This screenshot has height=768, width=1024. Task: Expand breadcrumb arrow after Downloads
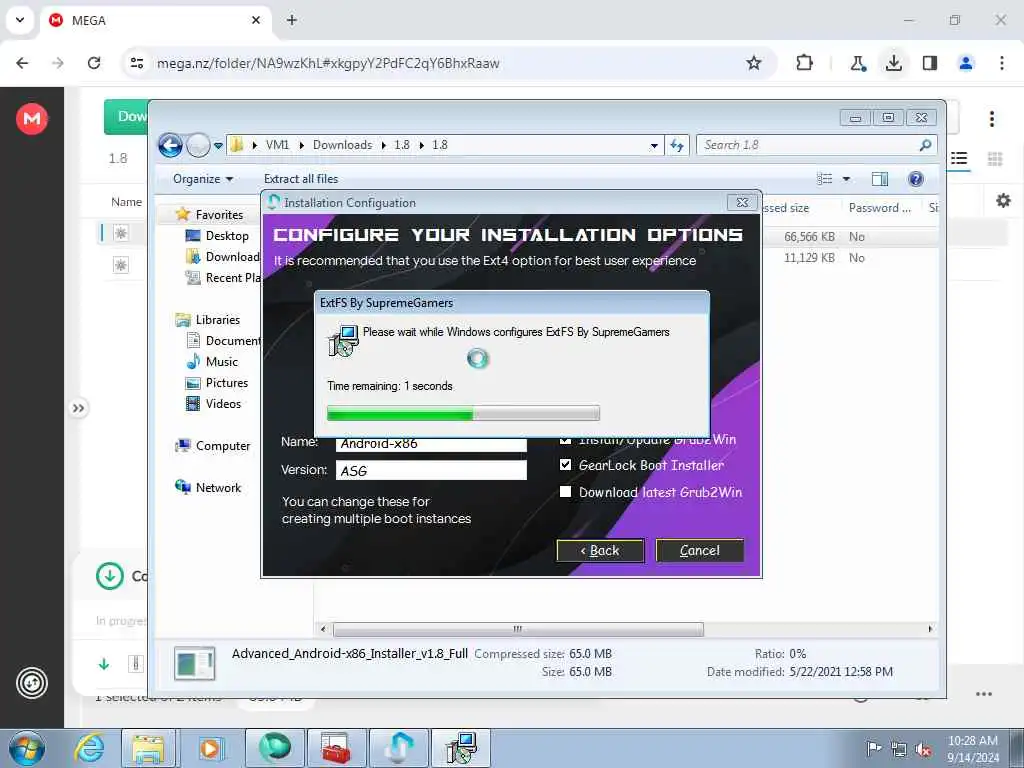pos(383,145)
